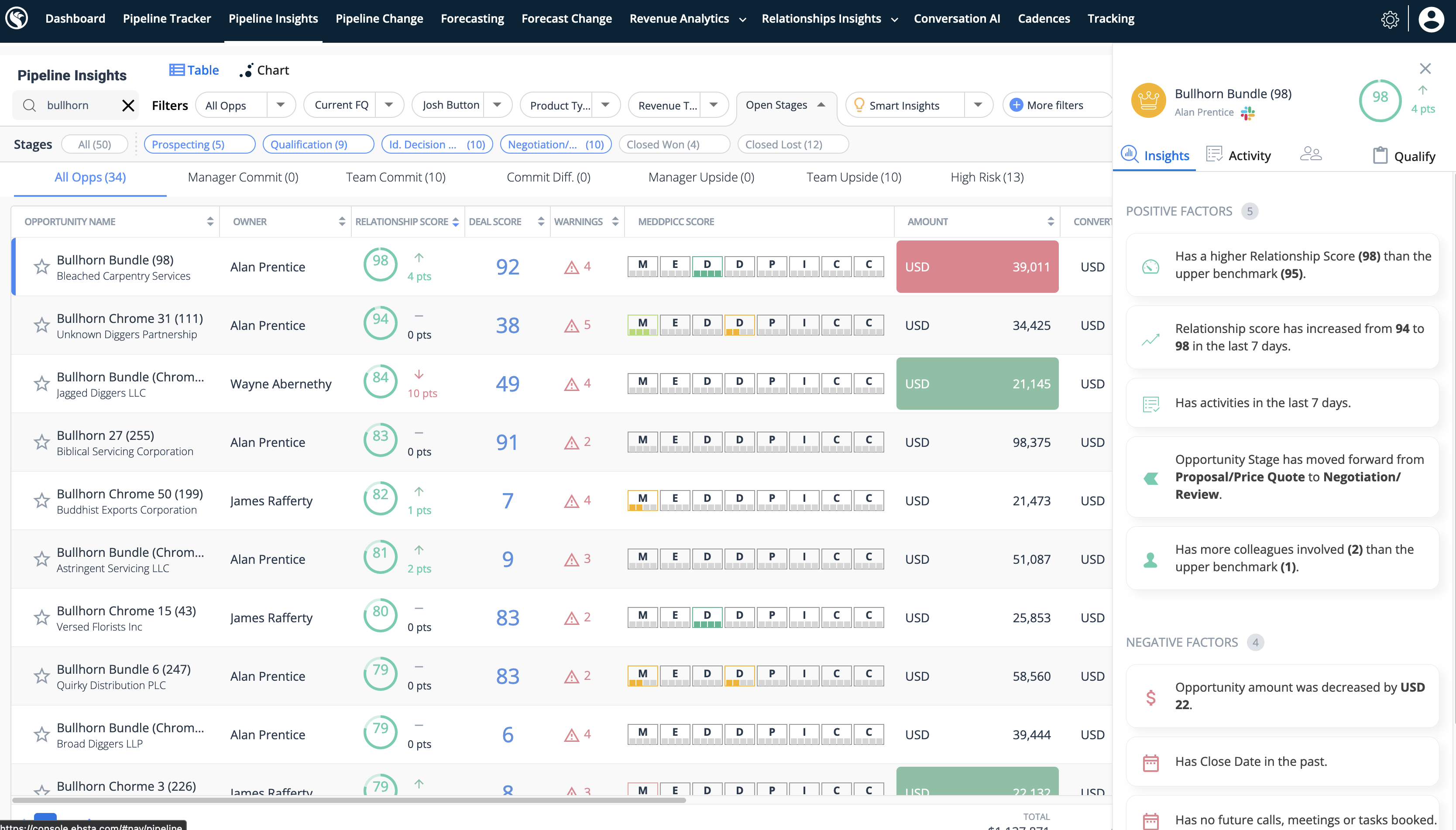Open the Forecasting page

[x=472, y=19]
